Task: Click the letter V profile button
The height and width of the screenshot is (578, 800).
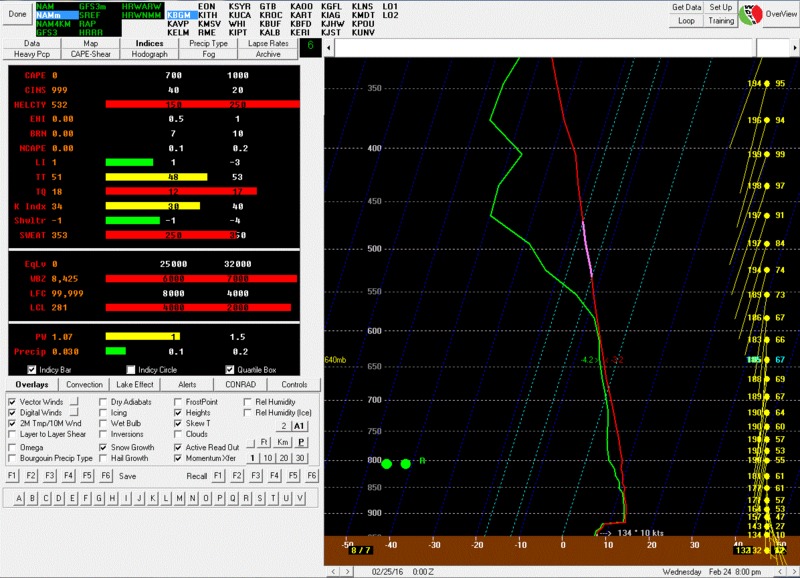Action: tap(300, 498)
